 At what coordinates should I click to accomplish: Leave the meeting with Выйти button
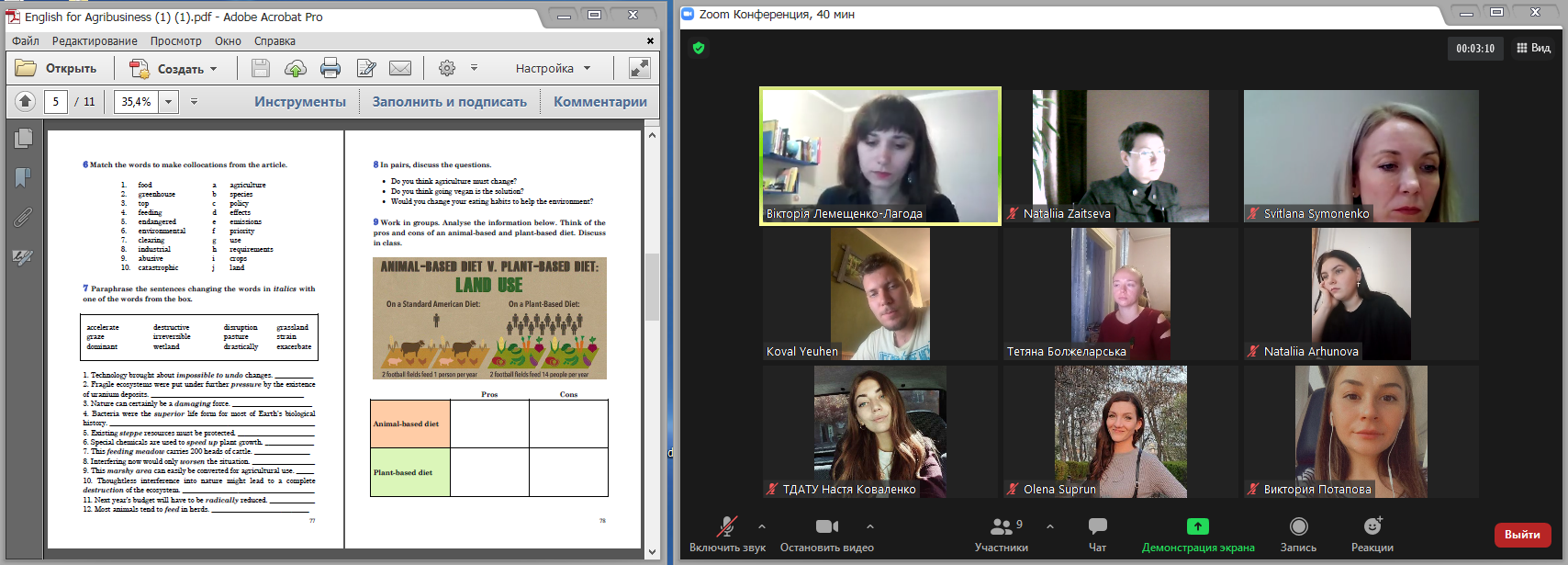pos(1522,535)
